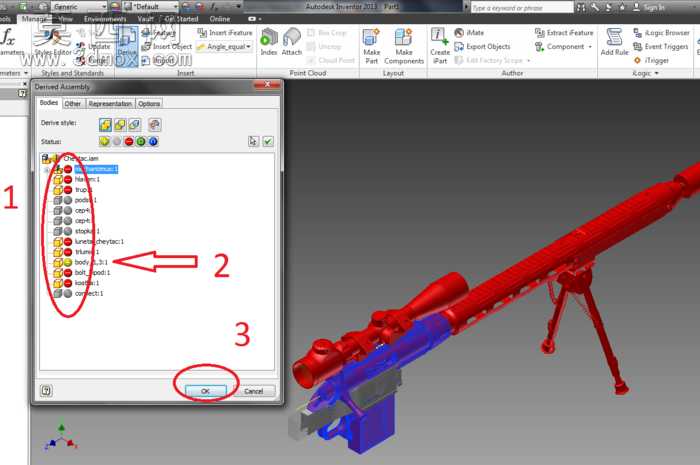
Task: Open the Point Cloud Index tool
Action: coord(268,42)
